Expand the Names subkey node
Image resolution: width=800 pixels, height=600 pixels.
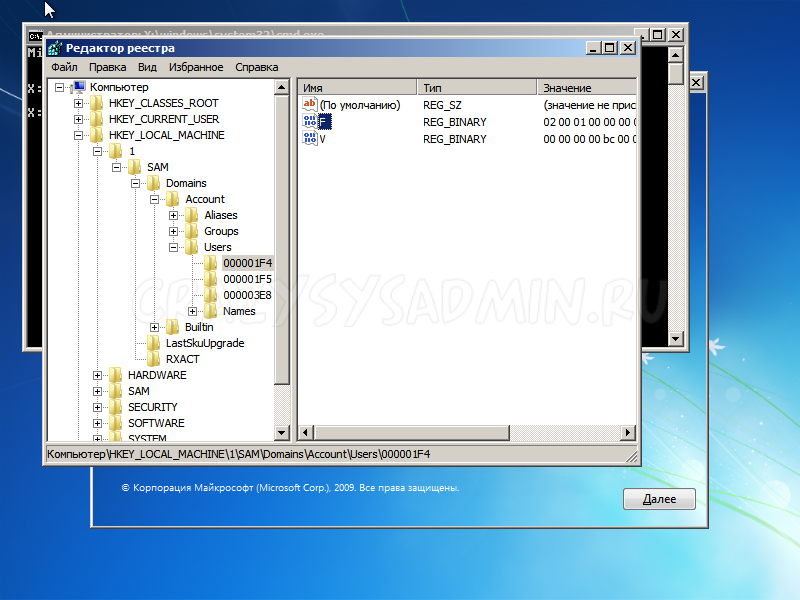[x=193, y=311]
